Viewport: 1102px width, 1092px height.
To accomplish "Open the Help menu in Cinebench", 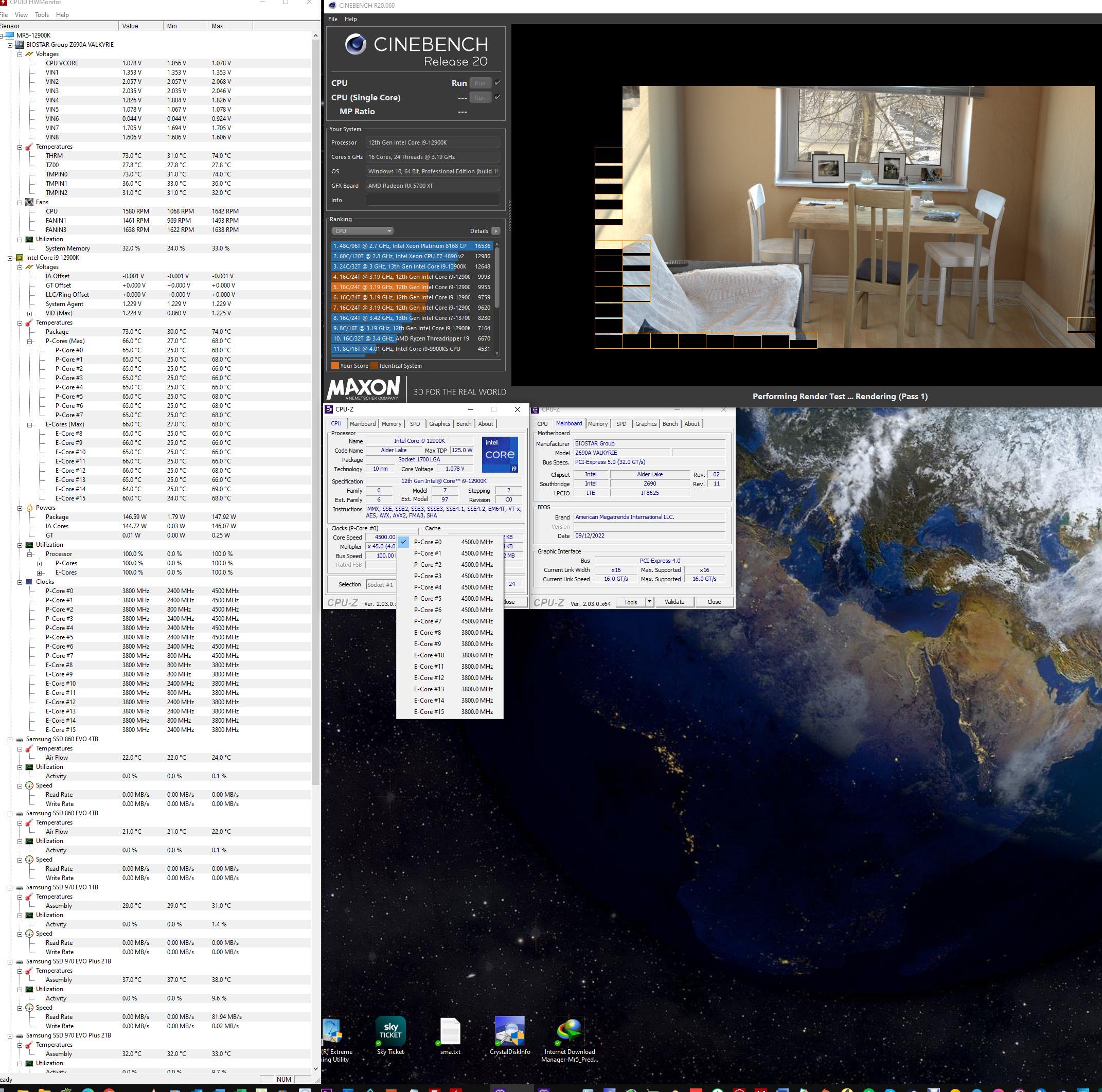I will click(x=351, y=19).
